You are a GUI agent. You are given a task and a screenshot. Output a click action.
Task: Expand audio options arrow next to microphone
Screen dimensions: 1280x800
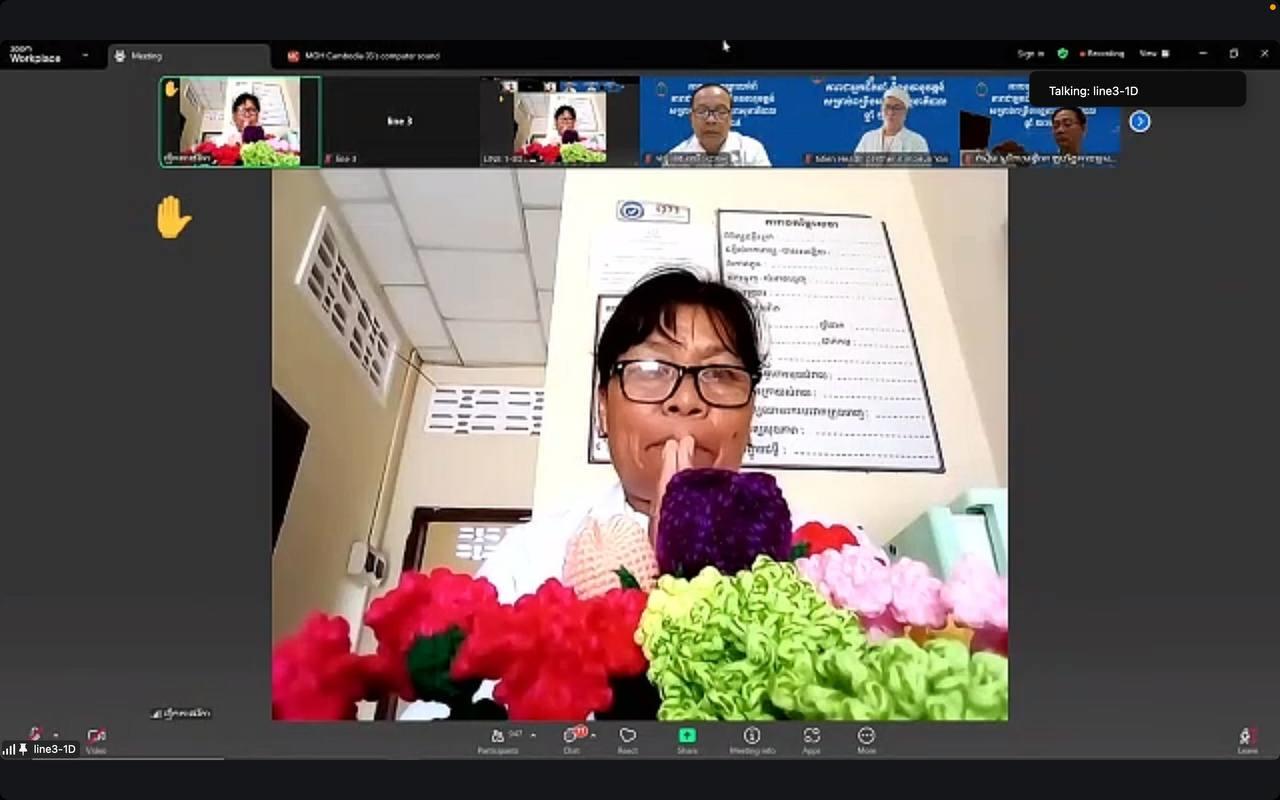tap(55, 735)
